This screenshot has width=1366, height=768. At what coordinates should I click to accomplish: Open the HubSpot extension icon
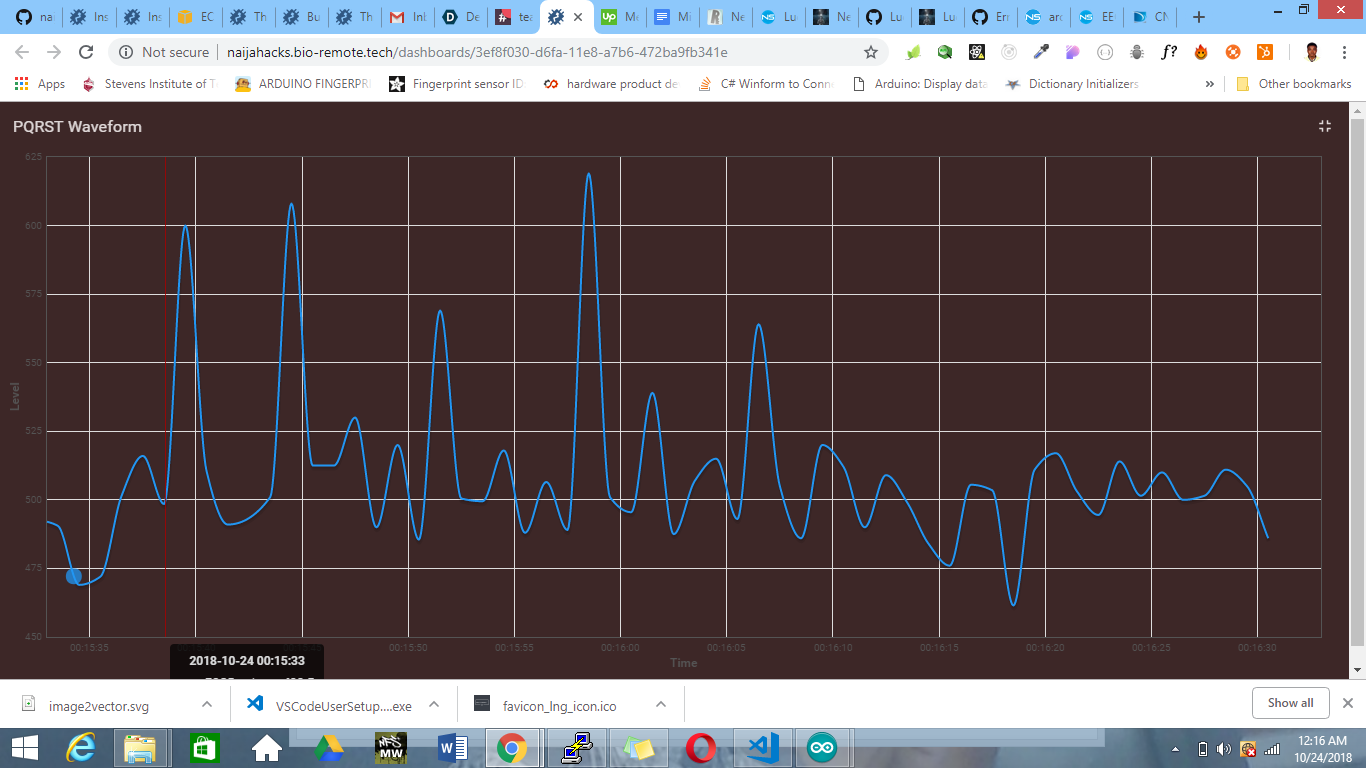[1264, 52]
